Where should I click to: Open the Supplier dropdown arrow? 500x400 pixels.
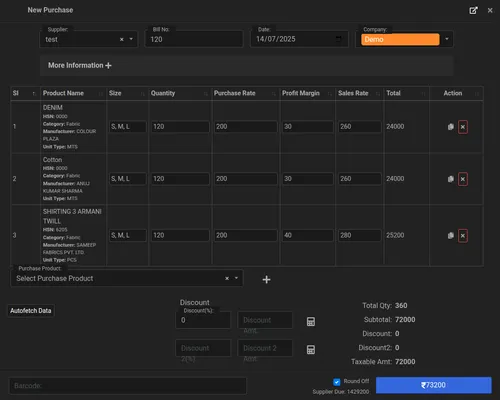(131, 39)
